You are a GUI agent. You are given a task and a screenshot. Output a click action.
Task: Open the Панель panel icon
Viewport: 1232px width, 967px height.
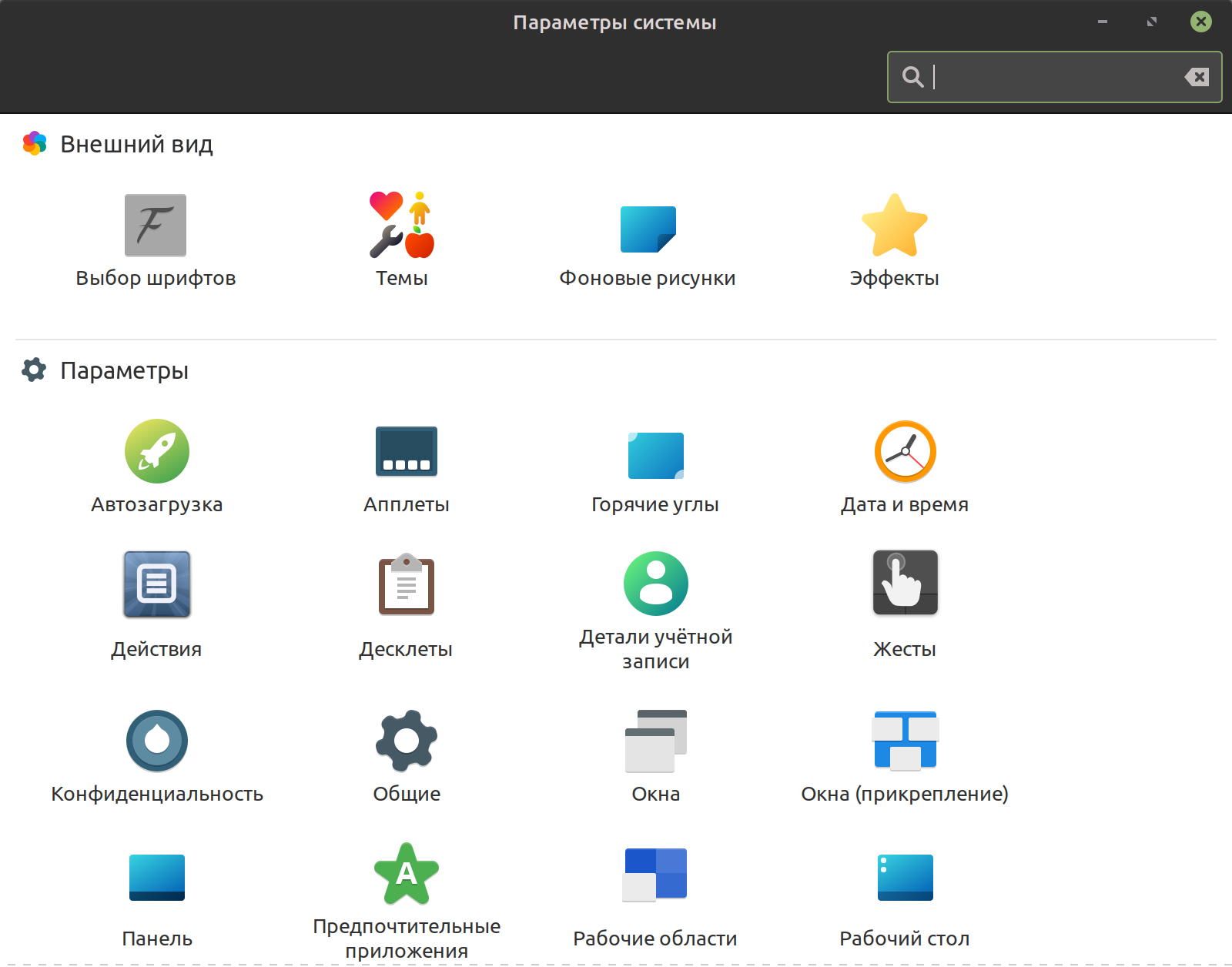click(x=157, y=878)
